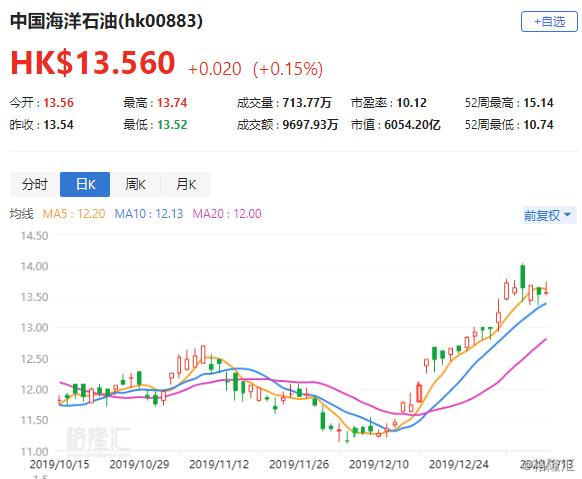Toggle the MA5 moving average legend
The height and width of the screenshot is (479, 582).
tap(74, 214)
